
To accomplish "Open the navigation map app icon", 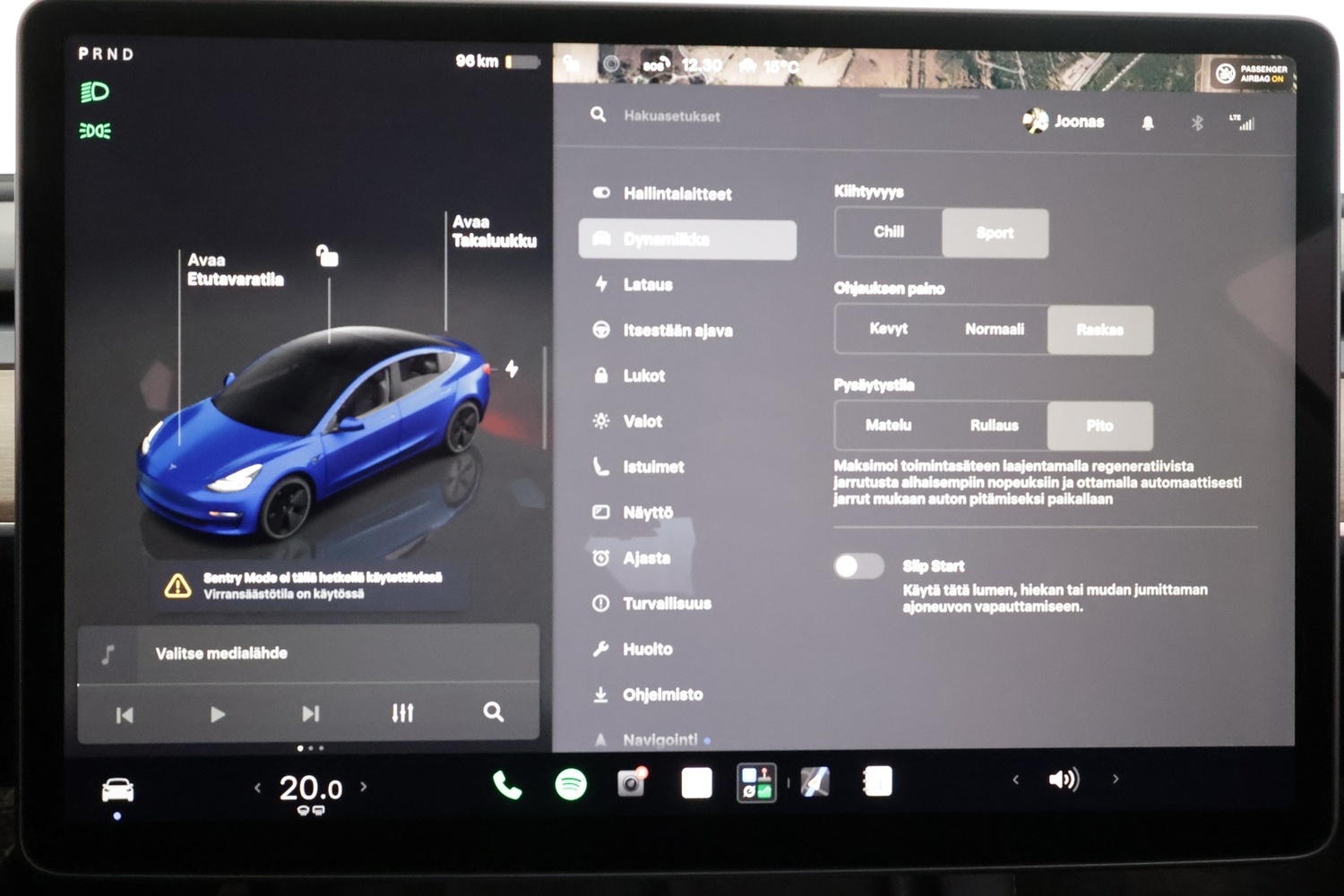I will pos(814,782).
